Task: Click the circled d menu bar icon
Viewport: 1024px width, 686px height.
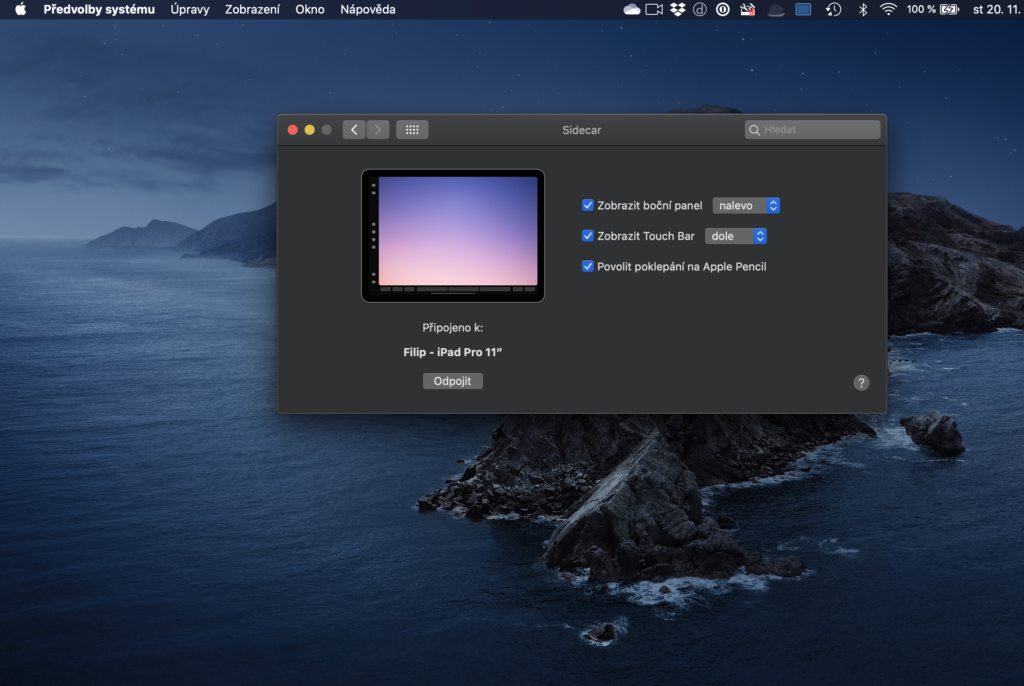Action: tap(699, 9)
